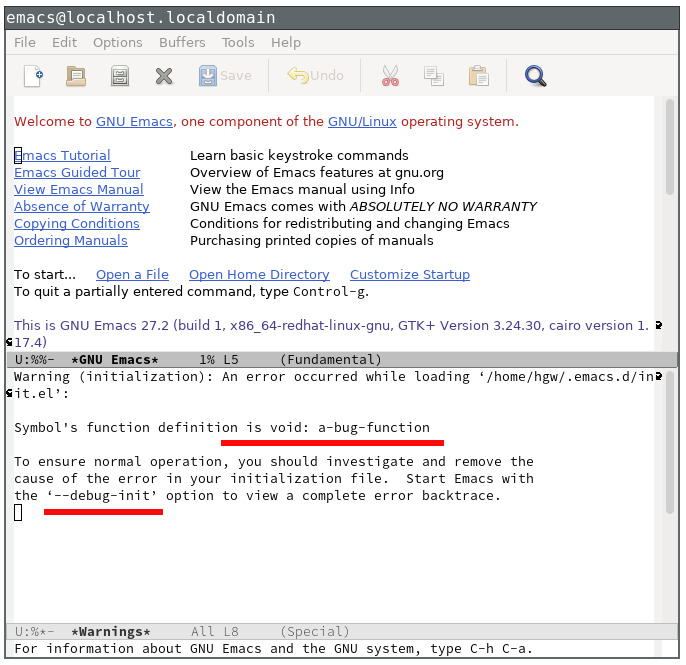Open the Tools menu
Viewport: 686px width, 665px height.
tap(238, 42)
